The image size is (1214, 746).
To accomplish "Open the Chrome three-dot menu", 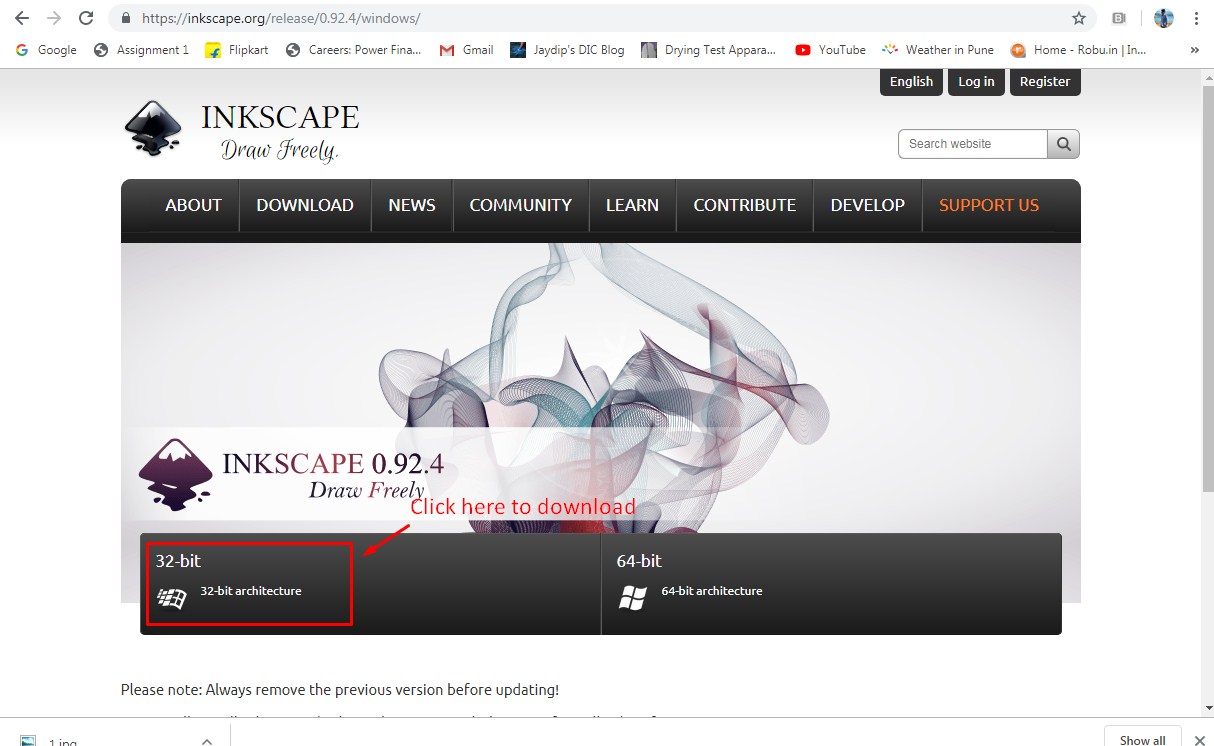I will click(1196, 18).
